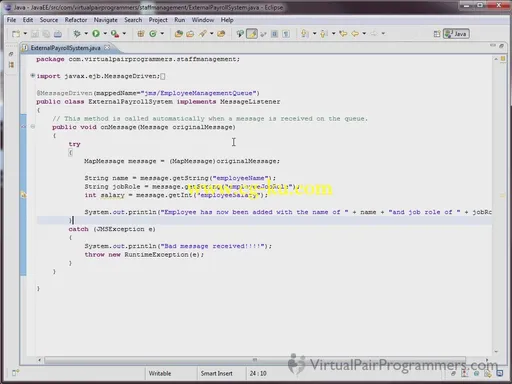Toggle the Word Wrap toolbar icon
The height and width of the screenshot is (384, 512).
263,34
